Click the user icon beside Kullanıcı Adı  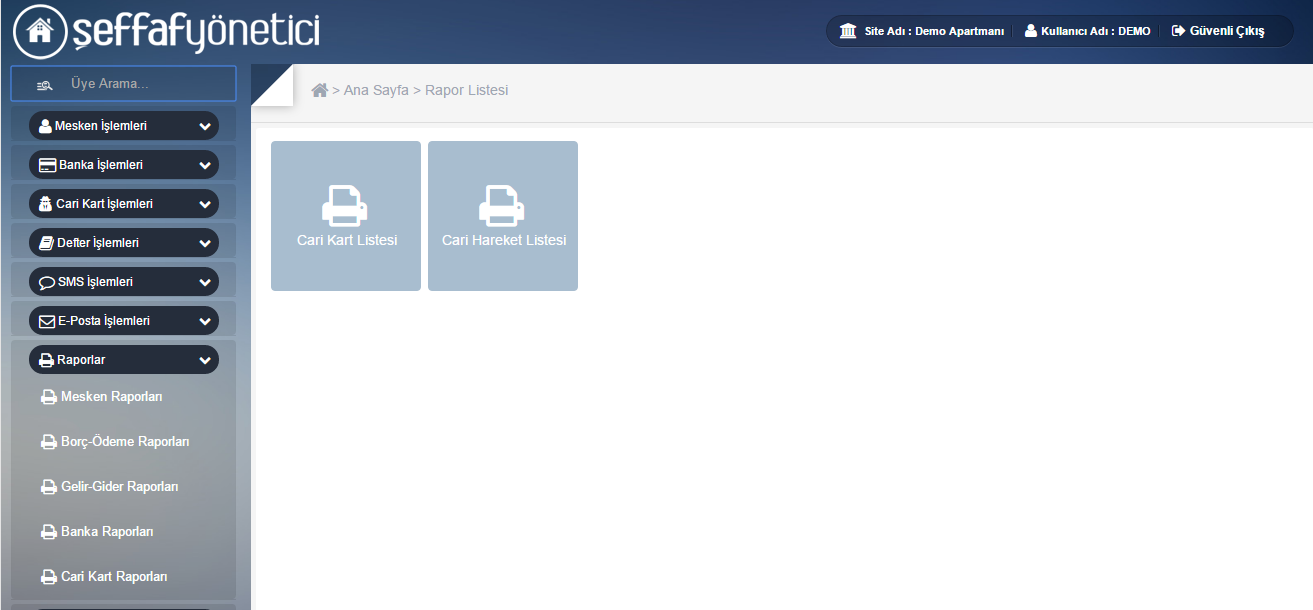click(x=1031, y=31)
